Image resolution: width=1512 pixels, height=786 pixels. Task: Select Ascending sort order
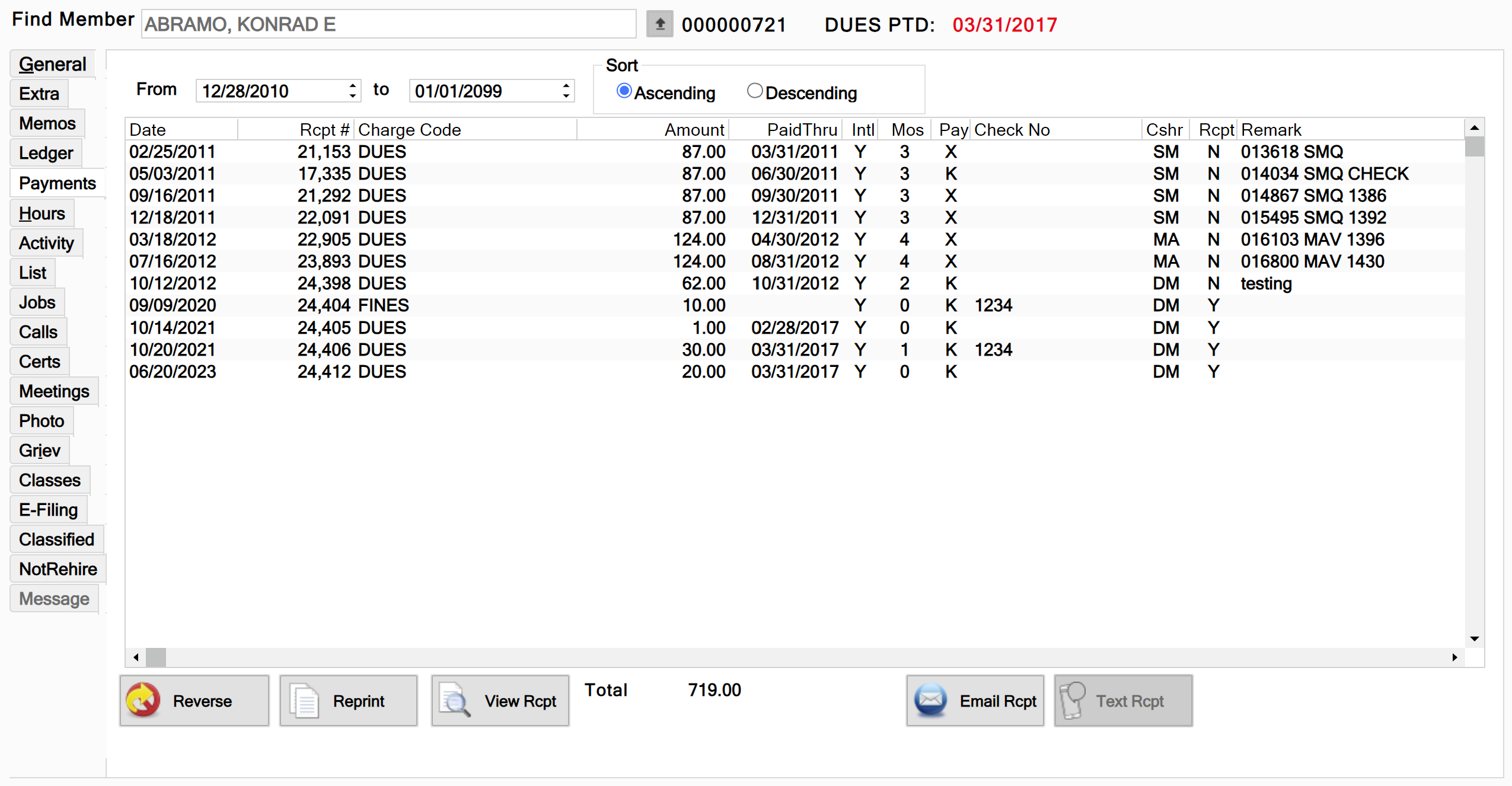click(624, 91)
